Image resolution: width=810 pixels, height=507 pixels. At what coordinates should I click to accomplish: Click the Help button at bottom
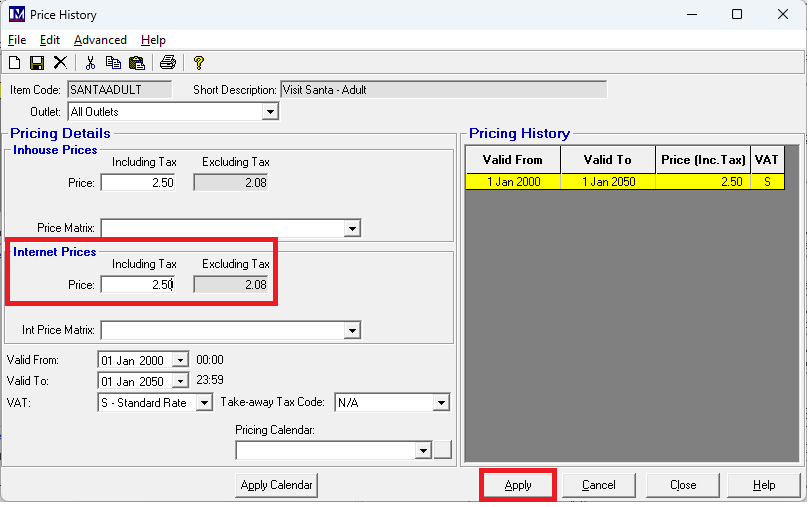764,485
